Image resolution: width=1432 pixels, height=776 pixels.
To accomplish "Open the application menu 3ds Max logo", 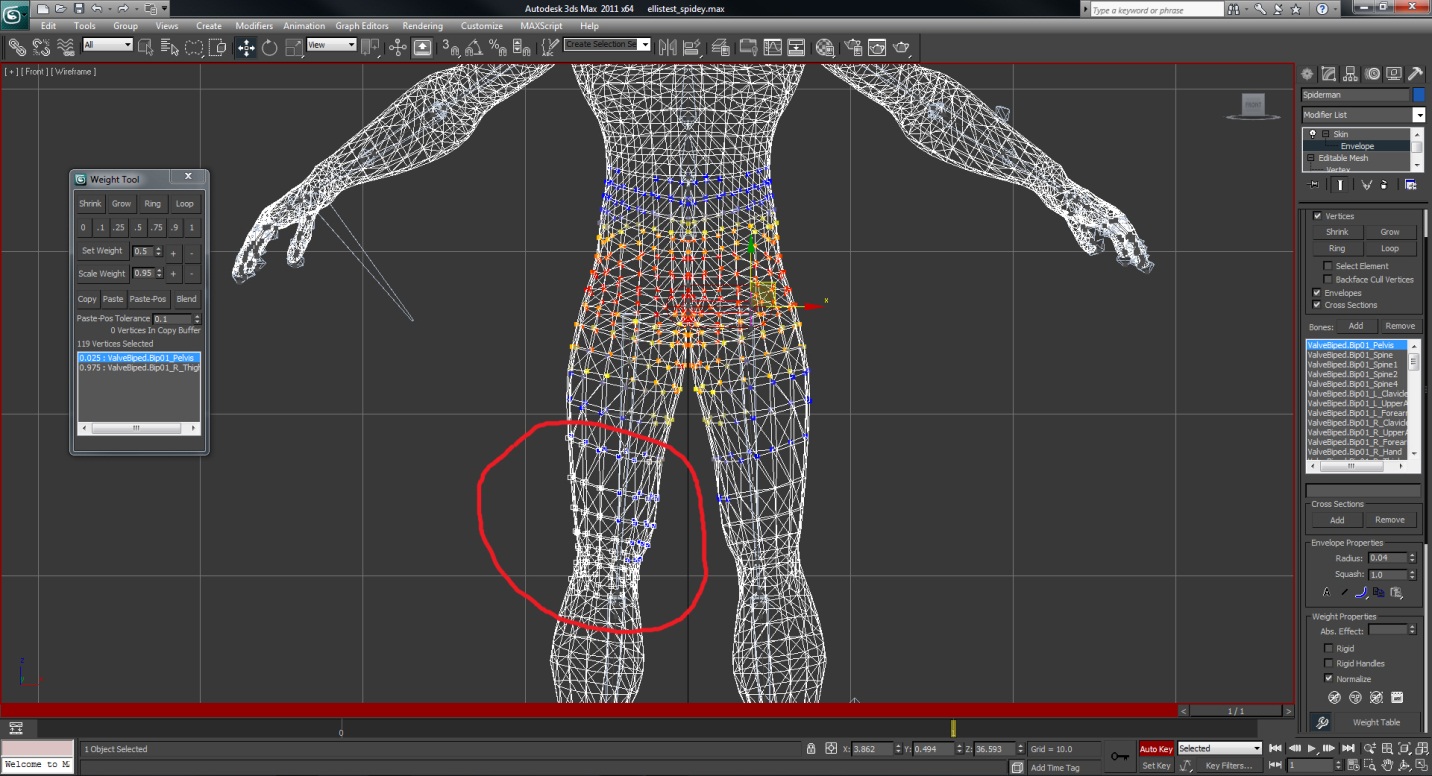I will coord(15,13).
